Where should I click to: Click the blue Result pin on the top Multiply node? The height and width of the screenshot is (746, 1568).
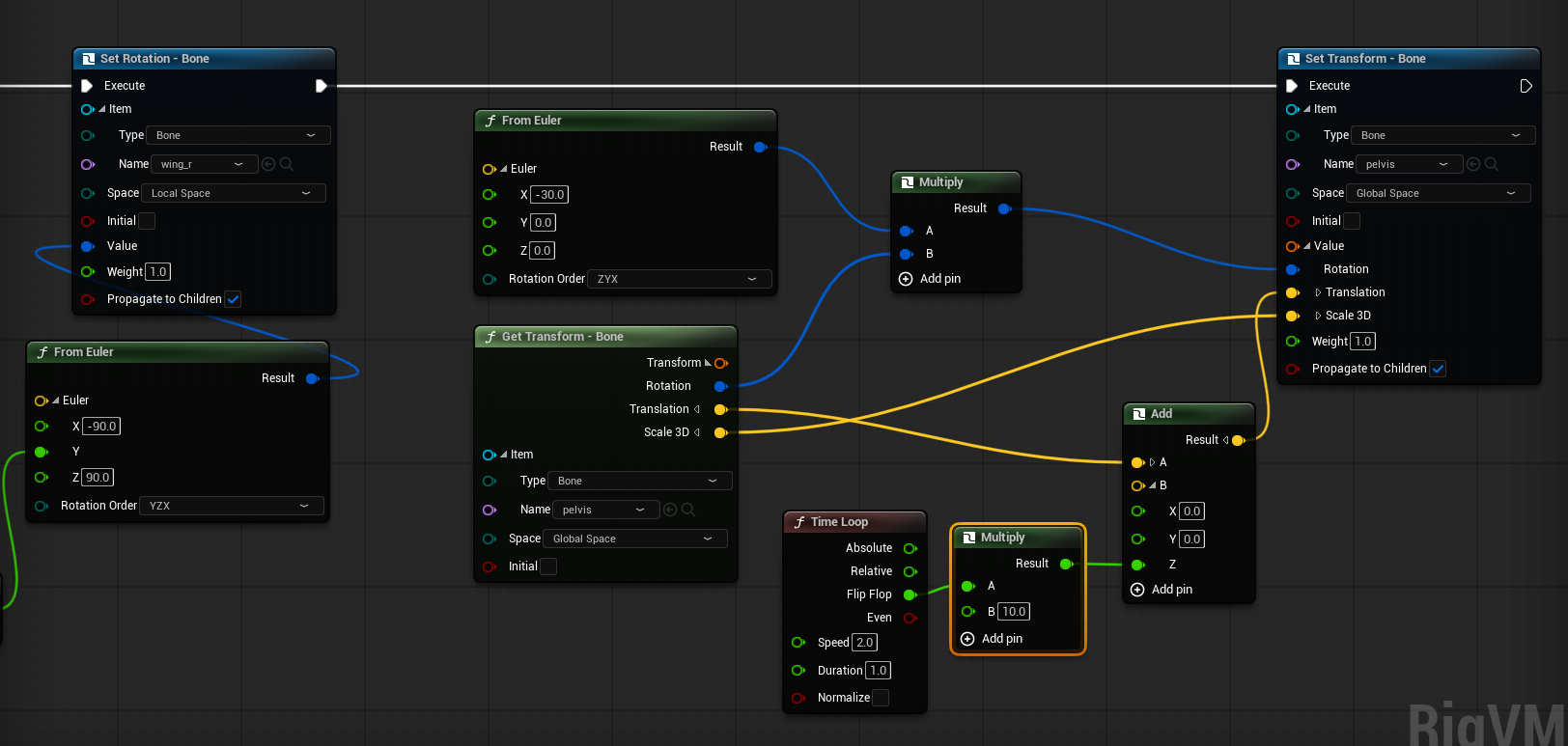(x=1005, y=208)
